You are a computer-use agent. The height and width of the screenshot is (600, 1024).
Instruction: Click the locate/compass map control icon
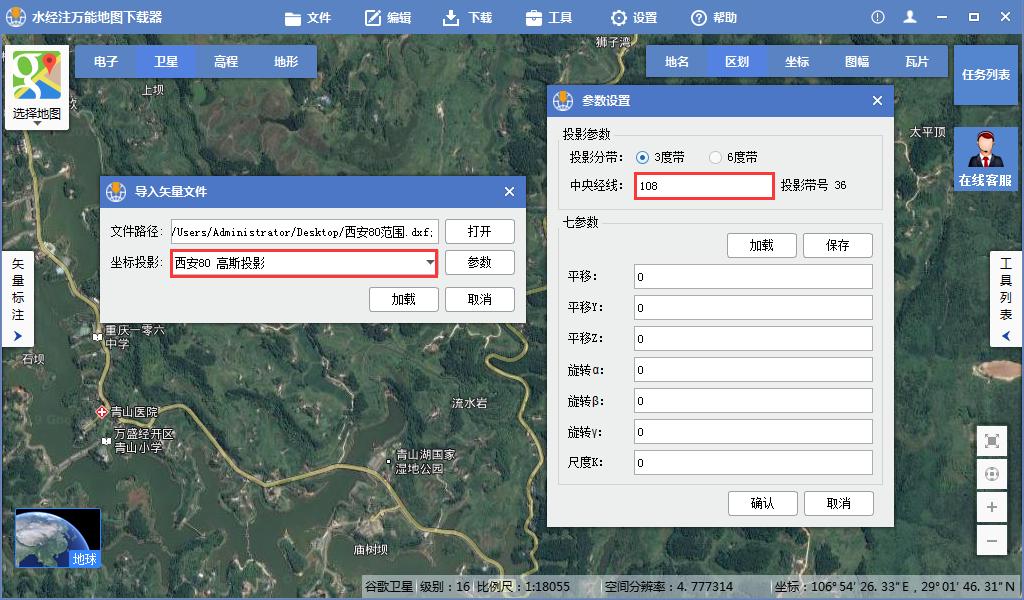[x=990, y=473]
